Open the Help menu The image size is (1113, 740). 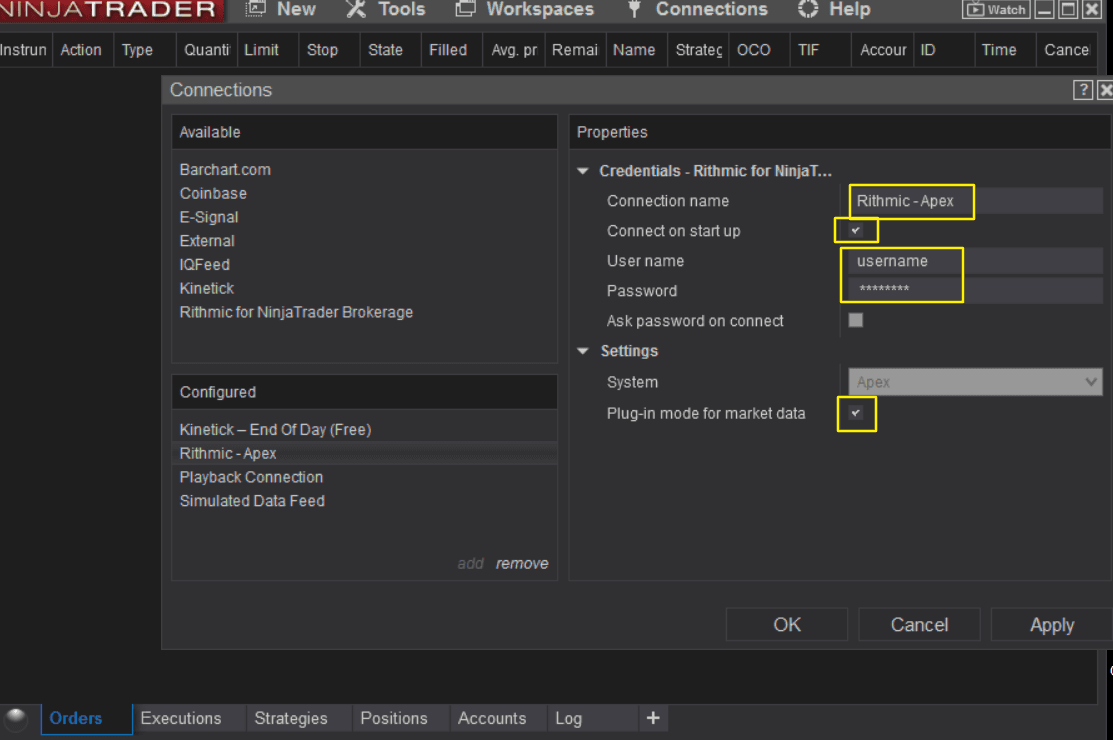pos(834,9)
